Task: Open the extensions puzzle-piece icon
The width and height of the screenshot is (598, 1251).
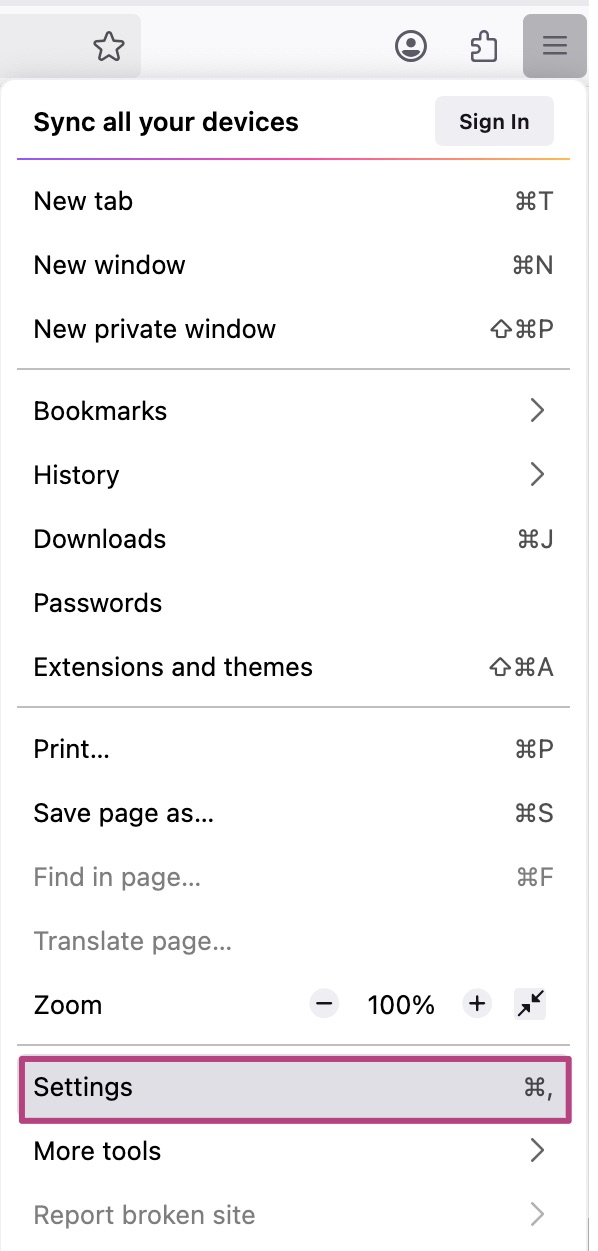Action: (484, 46)
